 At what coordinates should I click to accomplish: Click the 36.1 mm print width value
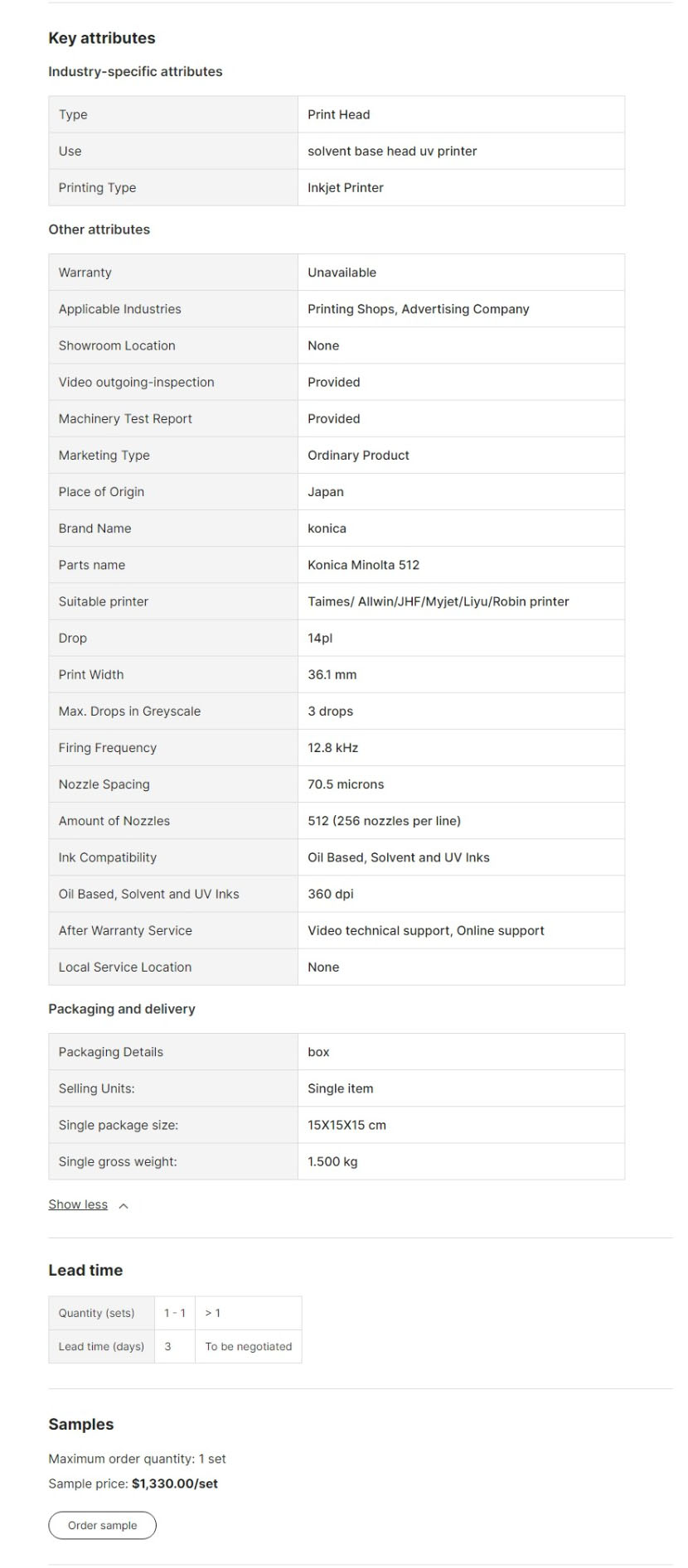(x=332, y=674)
